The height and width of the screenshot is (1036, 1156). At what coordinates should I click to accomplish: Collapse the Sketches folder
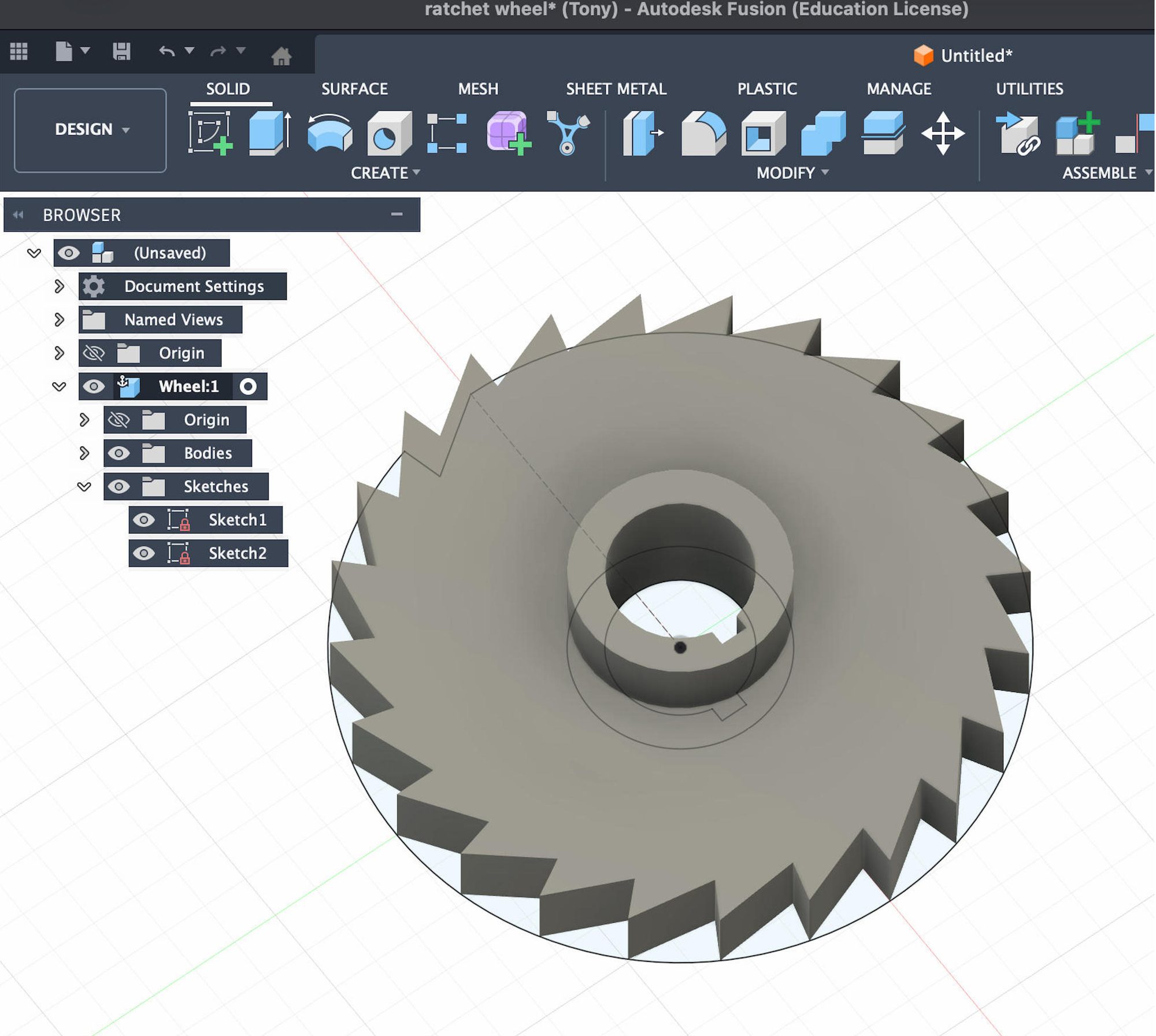[x=86, y=486]
